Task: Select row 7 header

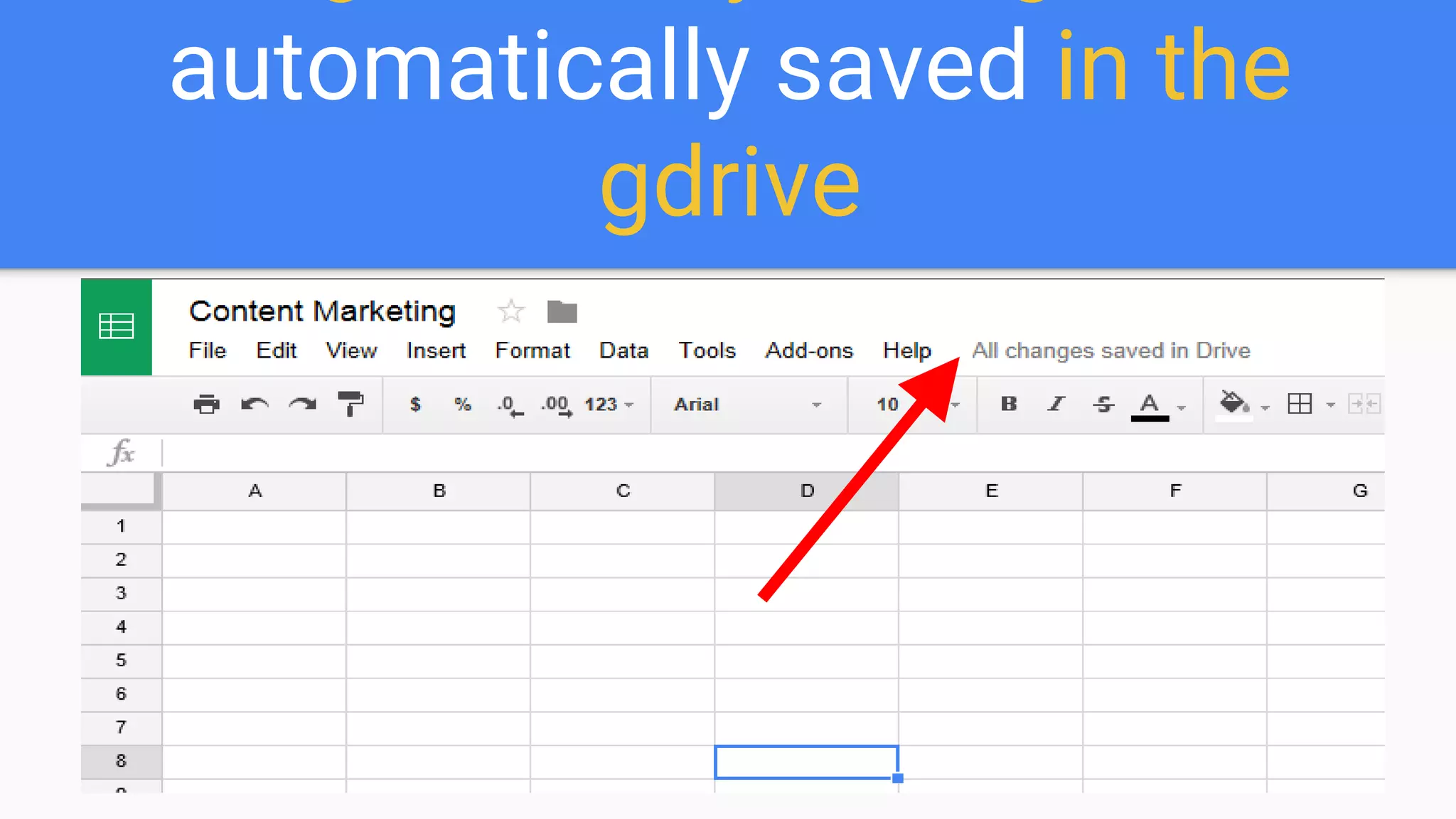Action: (x=122, y=727)
